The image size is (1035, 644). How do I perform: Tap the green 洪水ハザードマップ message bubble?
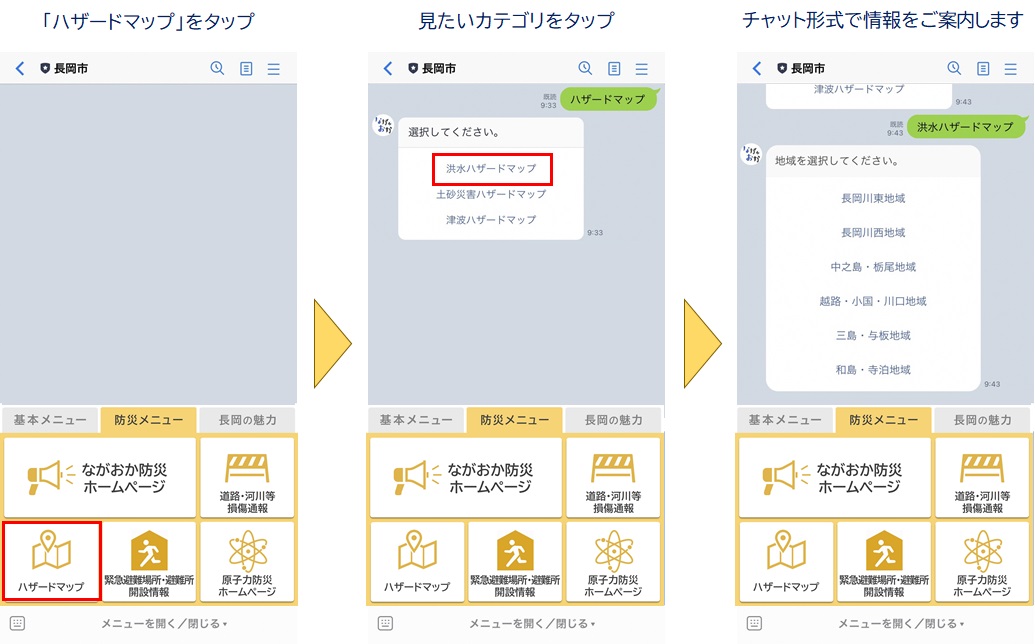click(965, 127)
